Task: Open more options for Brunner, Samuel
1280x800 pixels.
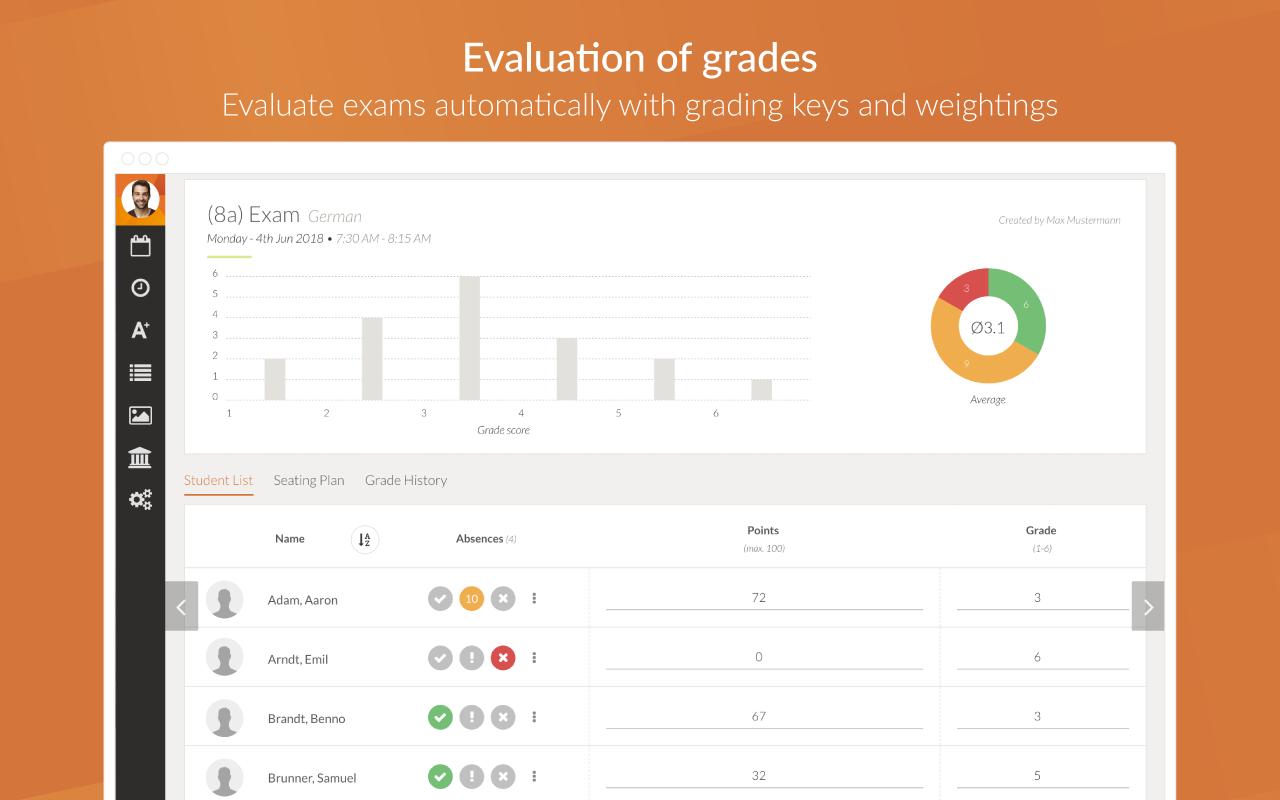Action: coord(534,776)
